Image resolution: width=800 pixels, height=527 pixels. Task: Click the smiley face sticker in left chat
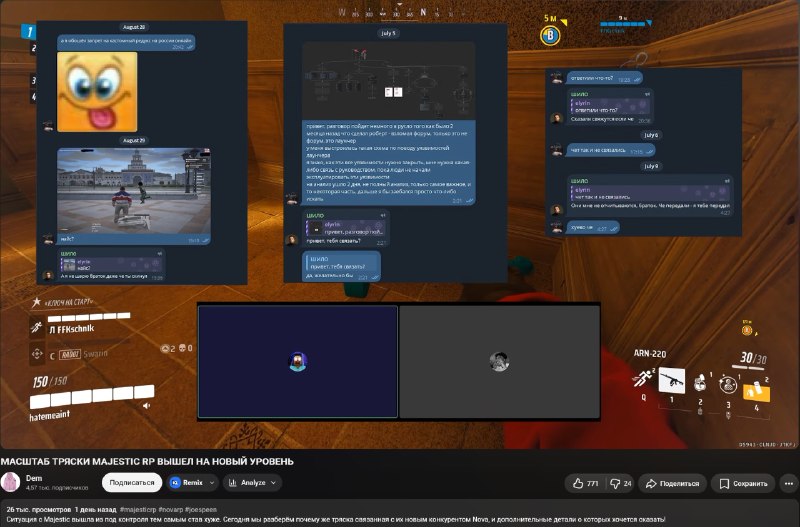coord(97,92)
